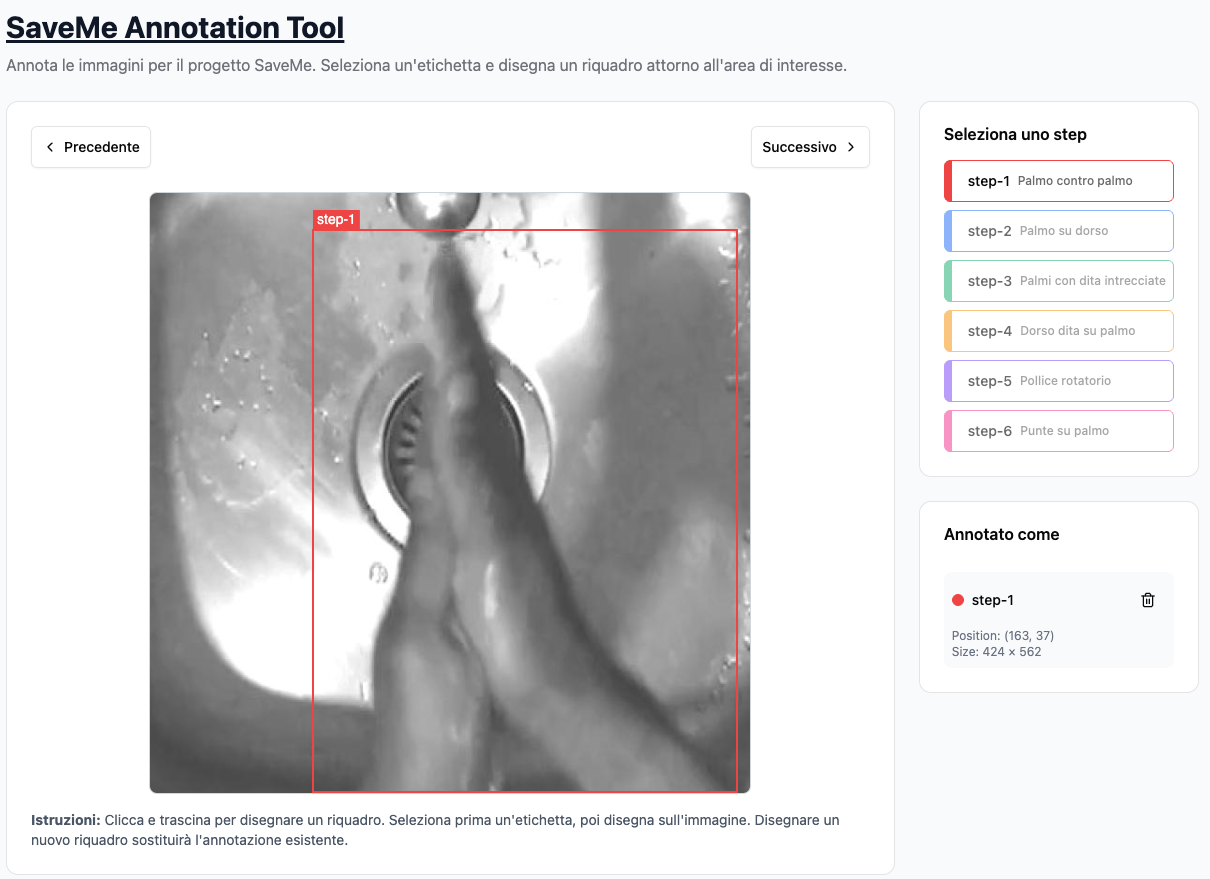Select step-5 Pollice rotatorio
This screenshot has height=879, width=1210.
coord(1059,381)
